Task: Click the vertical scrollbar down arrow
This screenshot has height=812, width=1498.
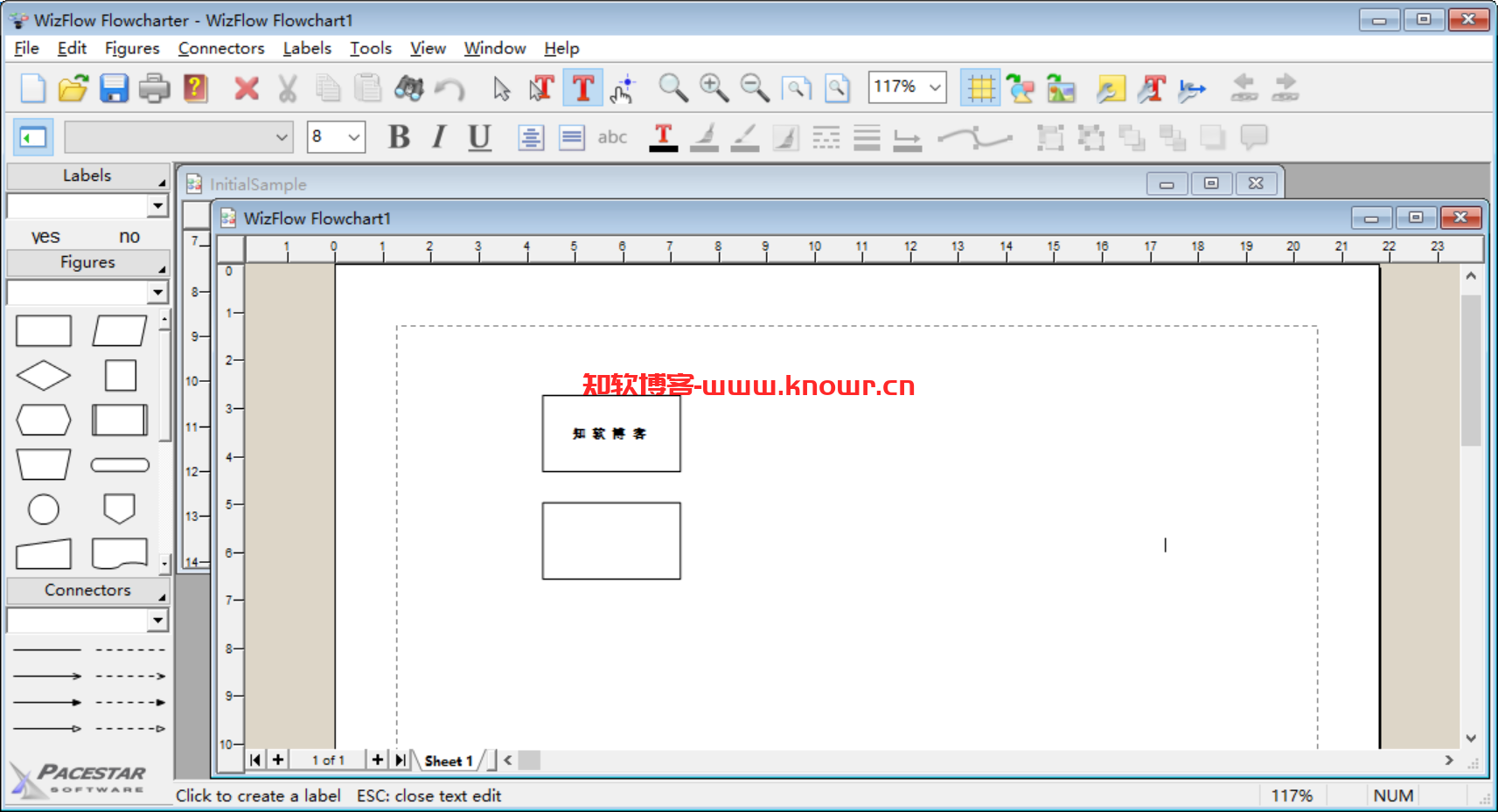Action: (x=1471, y=739)
